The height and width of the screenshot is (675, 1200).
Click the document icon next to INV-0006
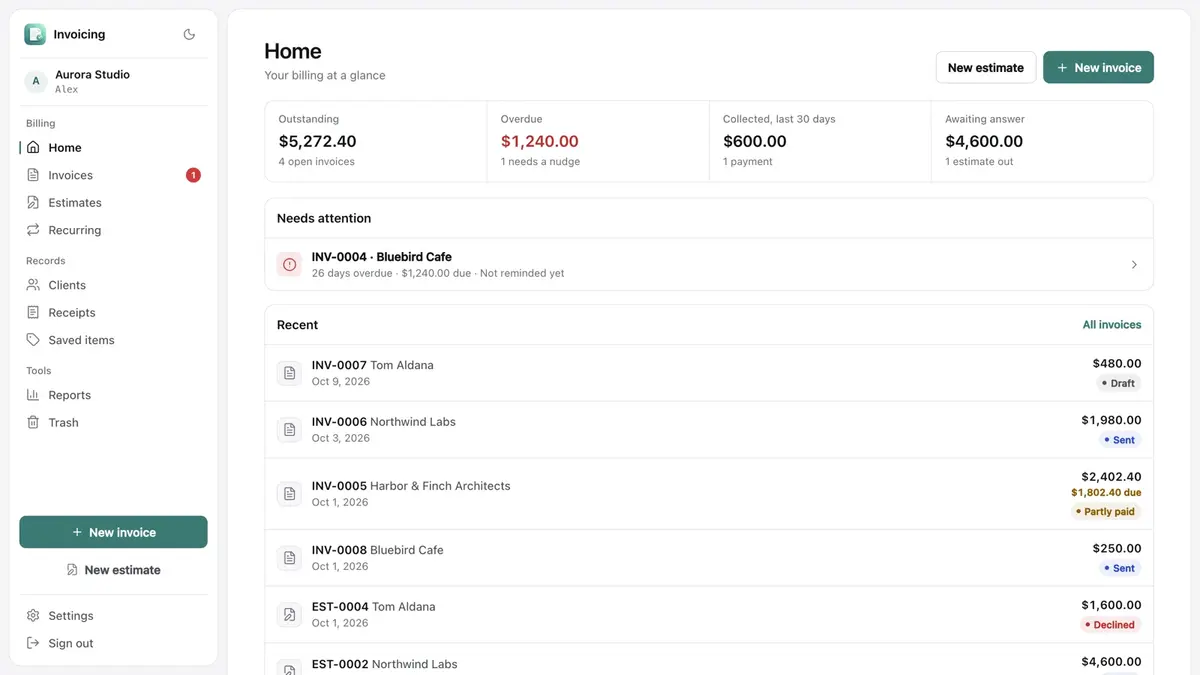click(x=290, y=429)
